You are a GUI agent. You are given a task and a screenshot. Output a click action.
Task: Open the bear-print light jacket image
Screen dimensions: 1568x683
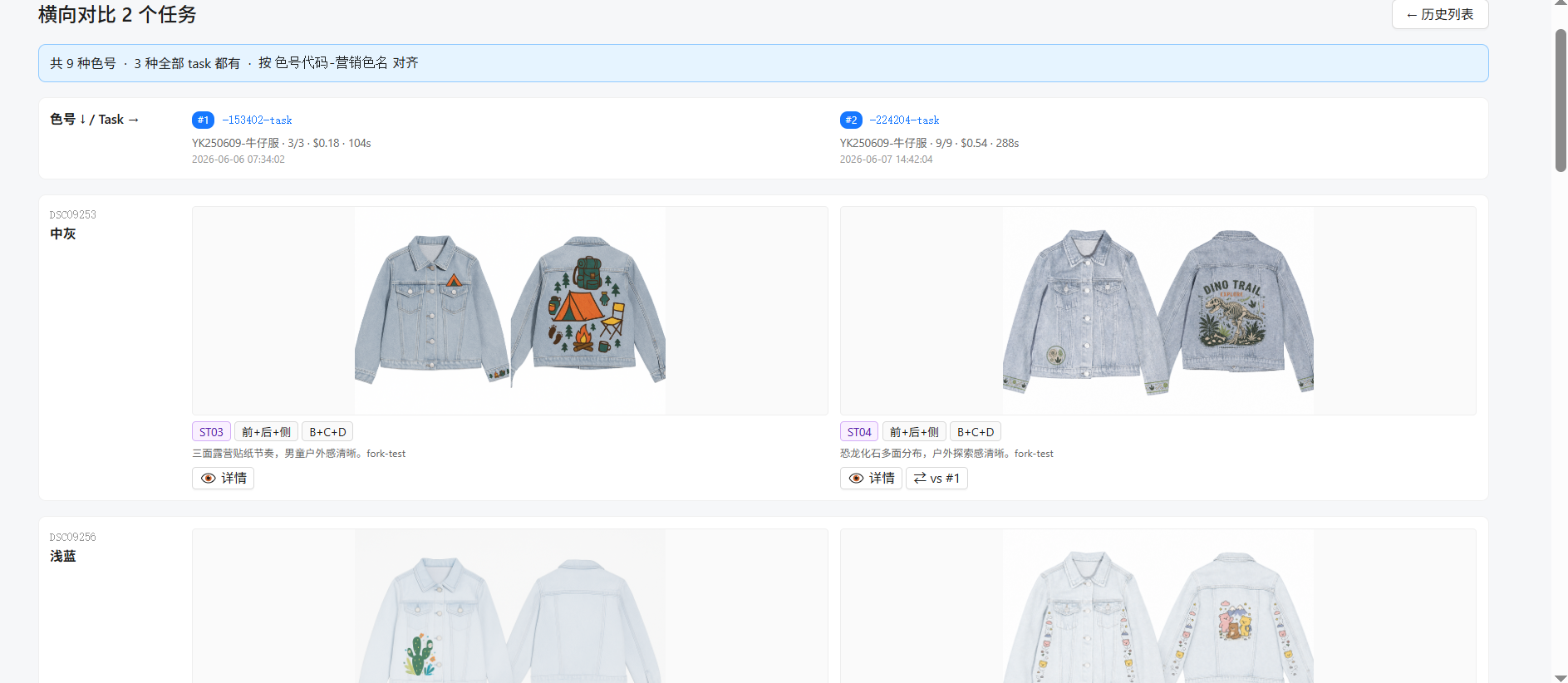pyautogui.click(x=1158, y=606)
